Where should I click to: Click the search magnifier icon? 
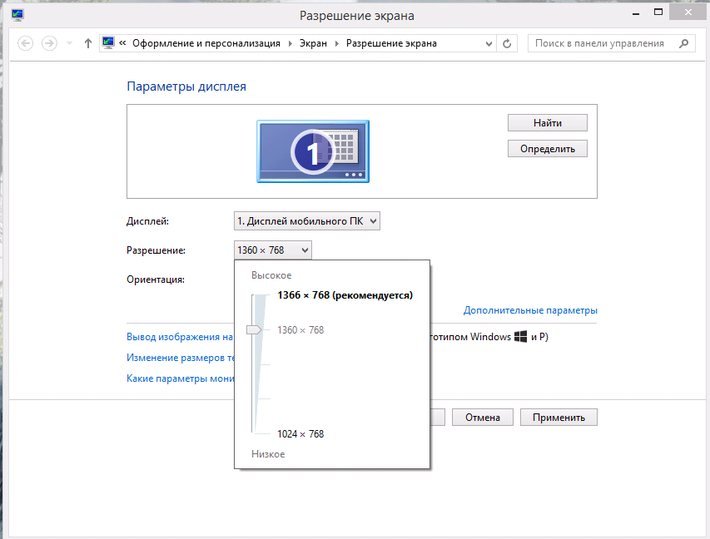(x=684, y=43)
